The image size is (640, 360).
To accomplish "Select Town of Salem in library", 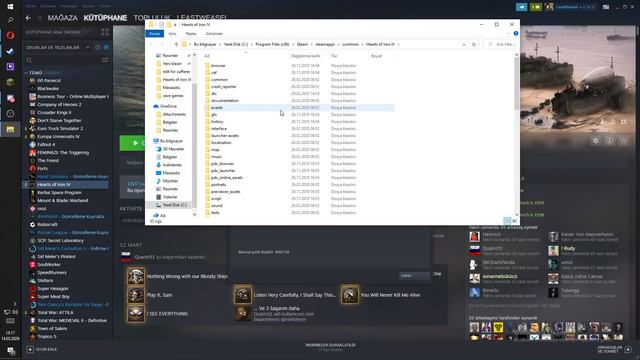I will point(52,329).
